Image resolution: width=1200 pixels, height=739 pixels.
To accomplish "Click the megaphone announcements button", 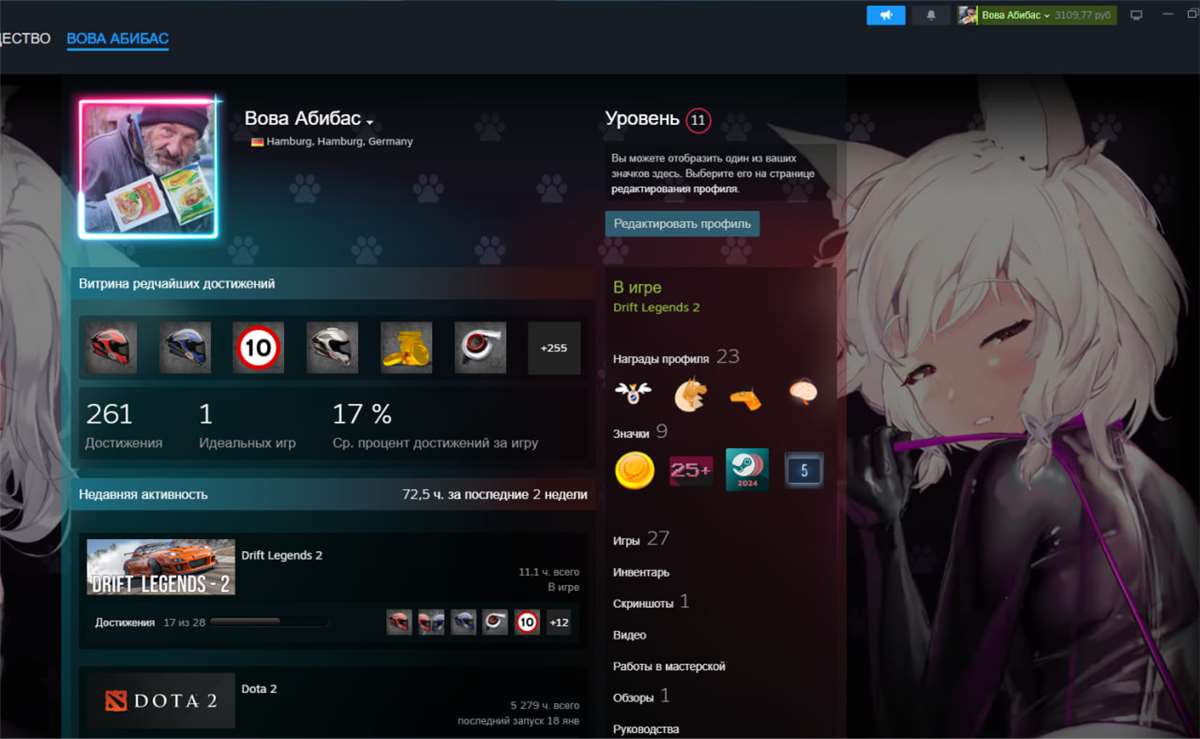I will click(885, 15).
